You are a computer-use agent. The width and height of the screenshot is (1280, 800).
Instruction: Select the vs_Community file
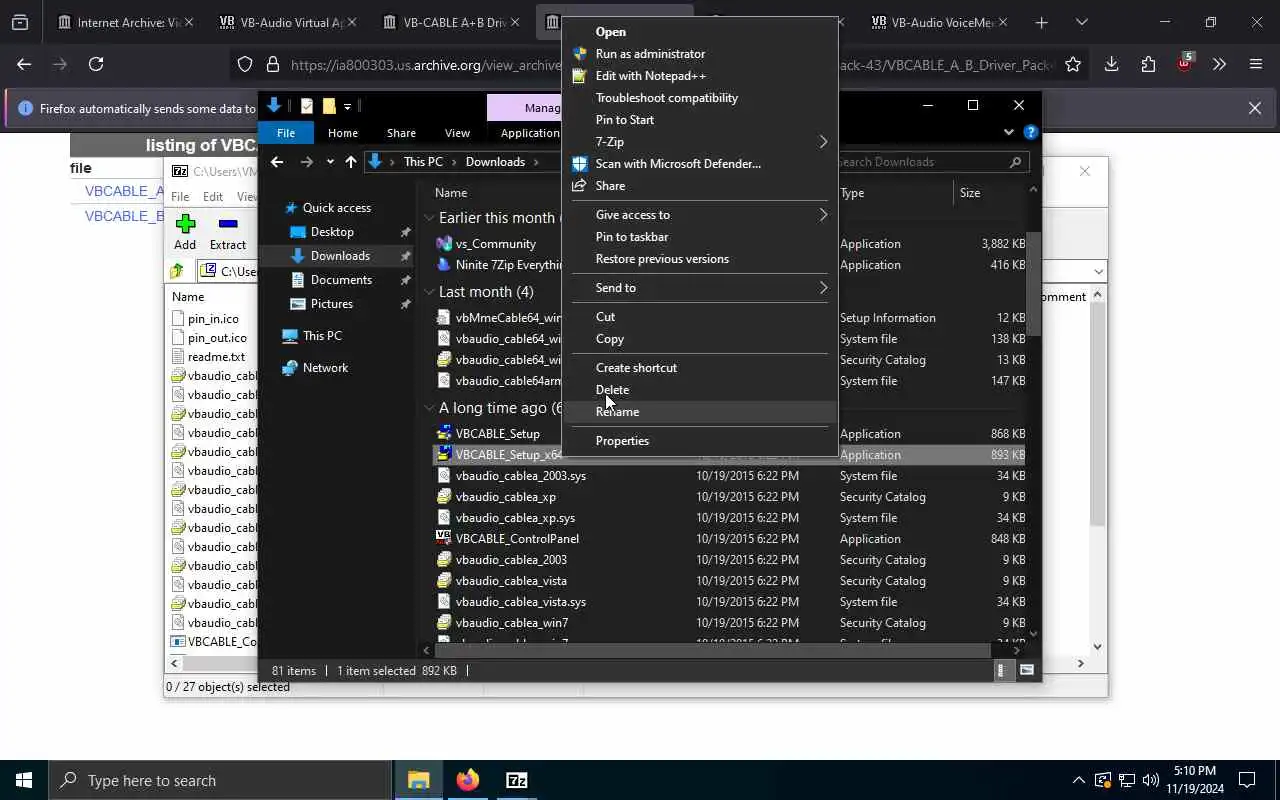pyautogui.click(x=495, y=244)
